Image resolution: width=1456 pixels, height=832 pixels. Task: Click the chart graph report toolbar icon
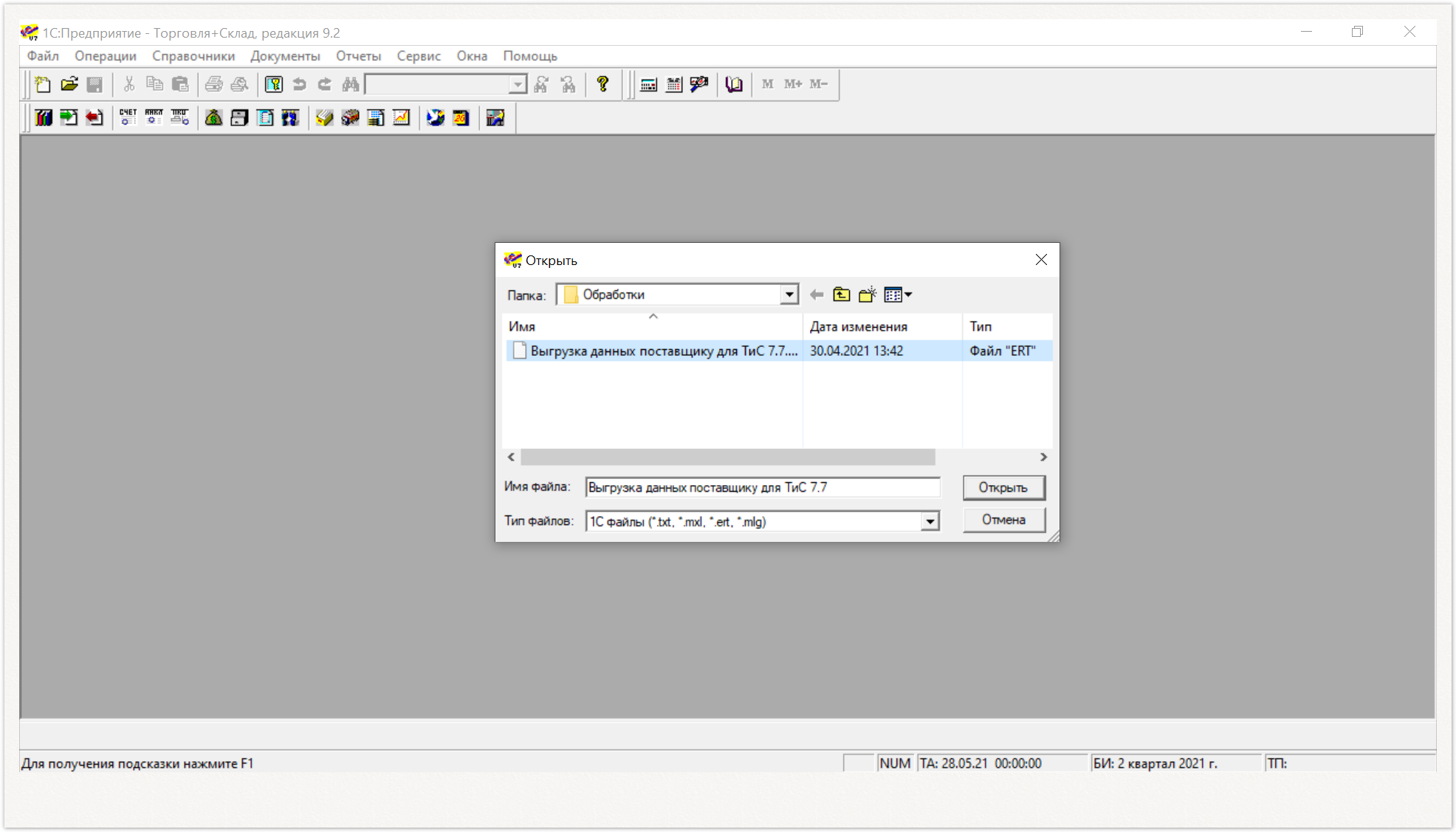[401, 117]
